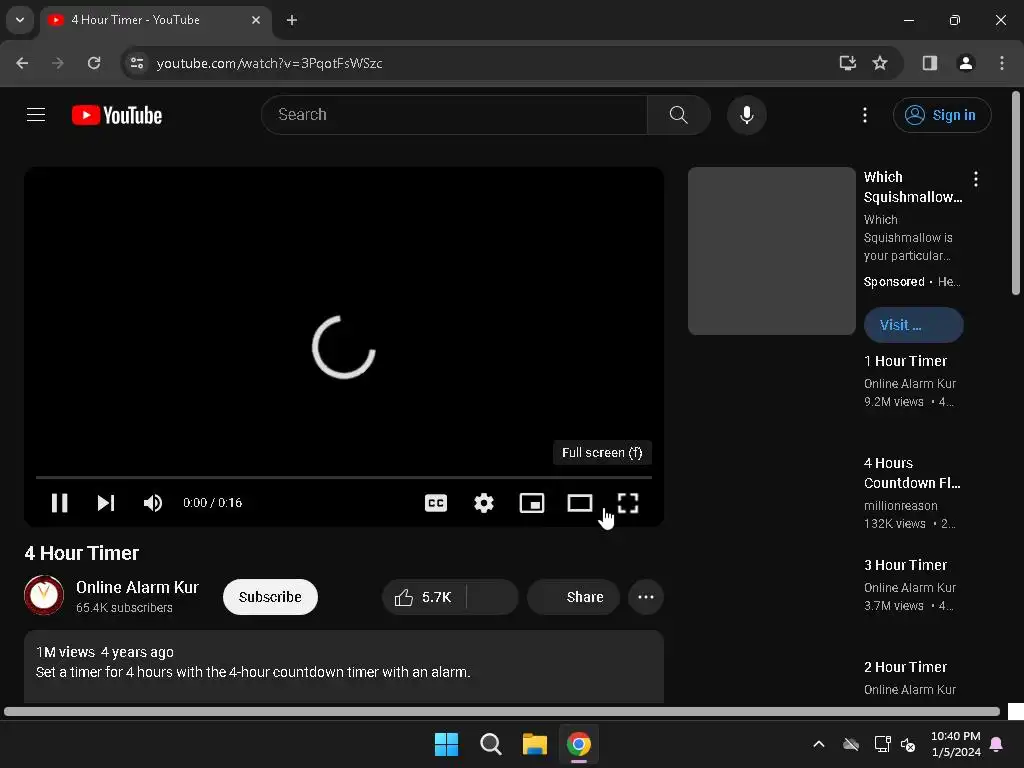Screen dimensions: 1024x768
Task: Toggle closed captions on the player
Action: pyautogui.click(x=436, y=503)
